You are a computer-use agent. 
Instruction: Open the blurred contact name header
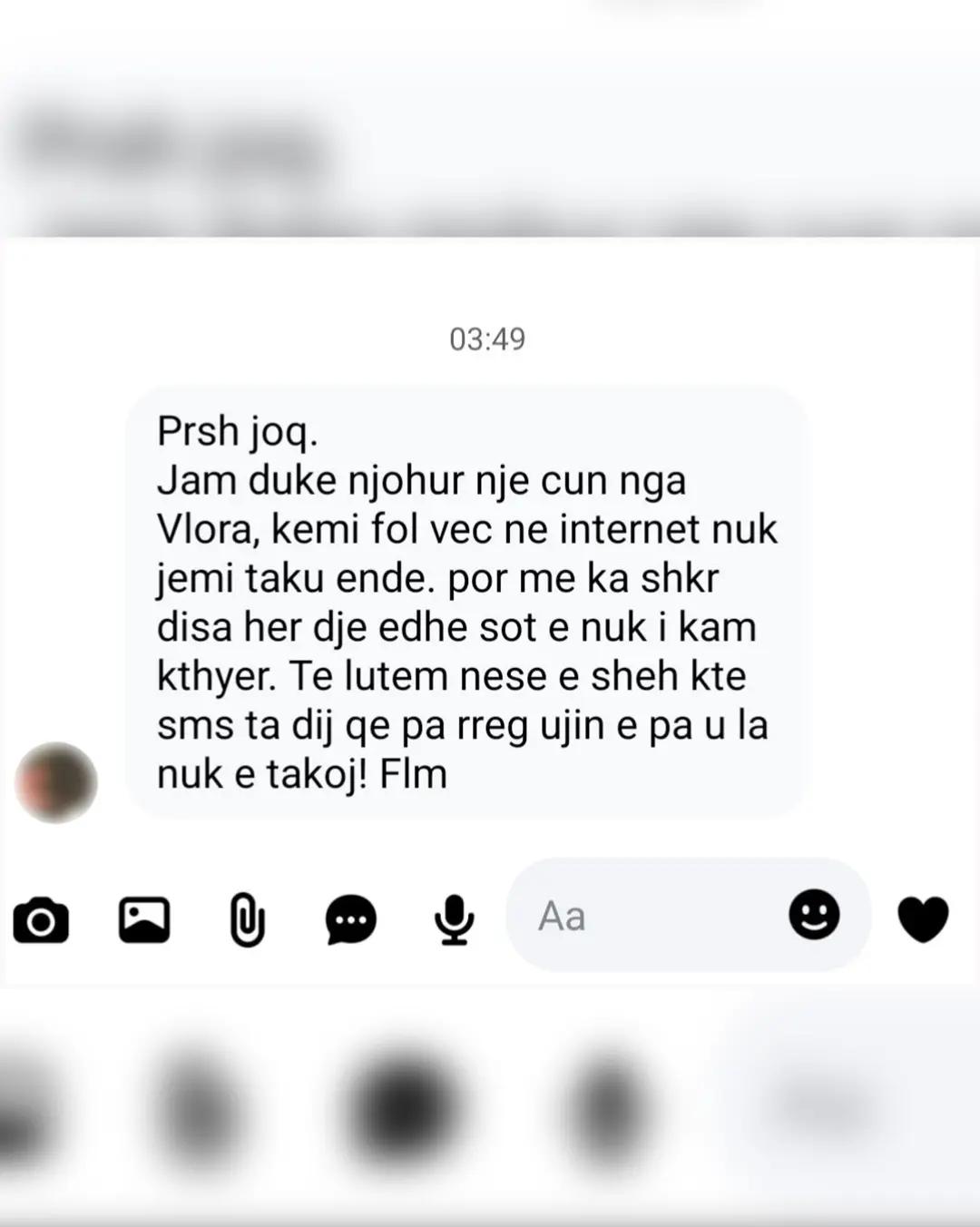point(172,145)
